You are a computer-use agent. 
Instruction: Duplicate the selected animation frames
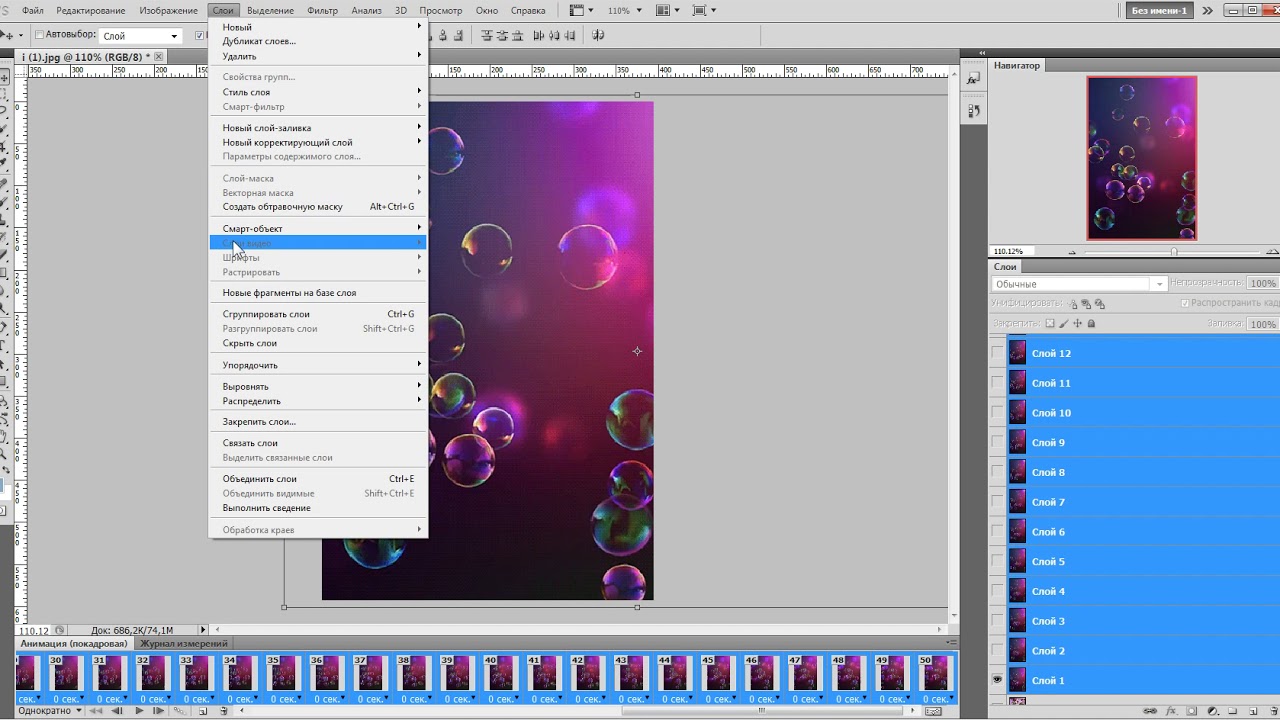coord(203,711)
